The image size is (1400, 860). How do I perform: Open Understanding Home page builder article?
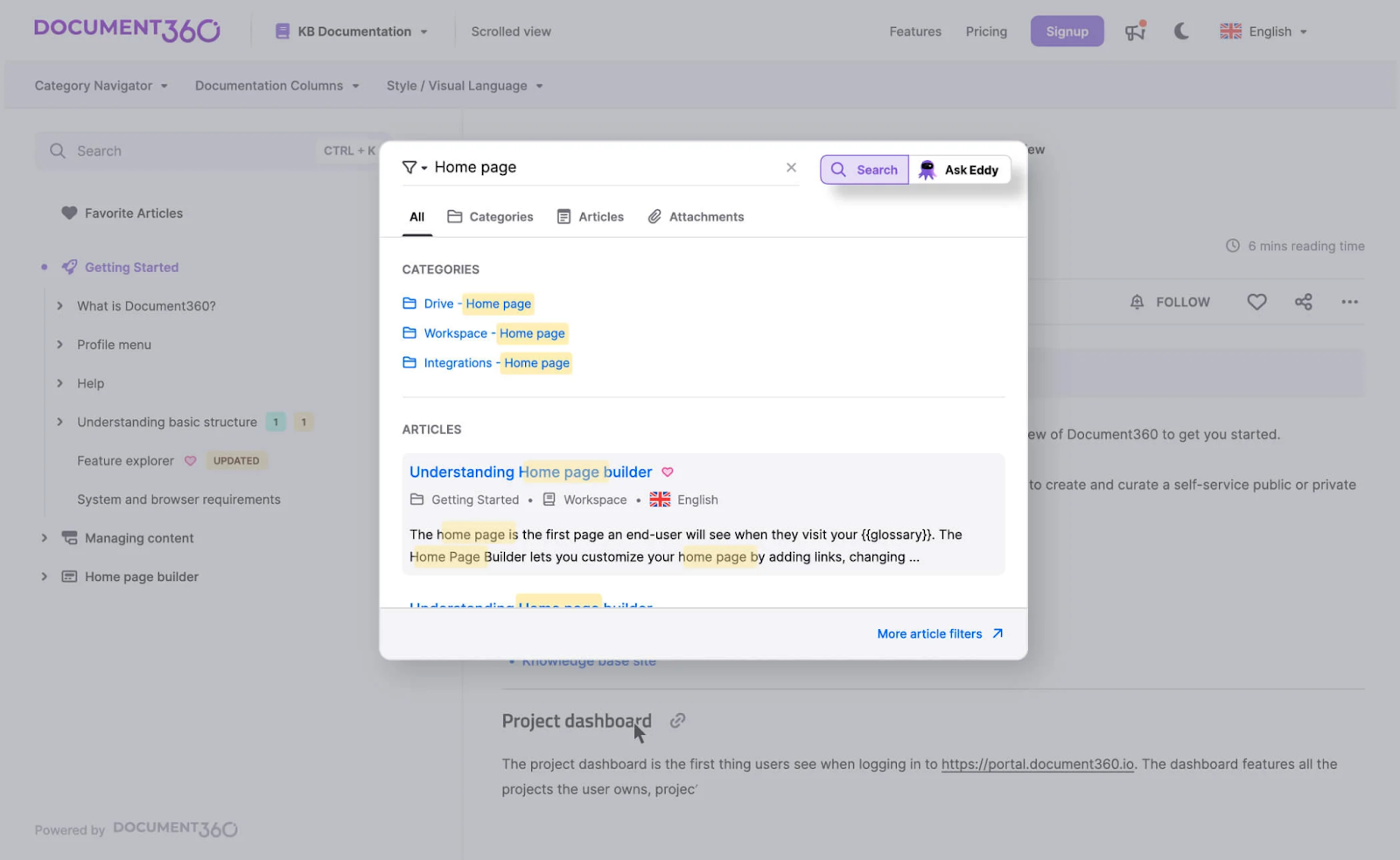(530, 472)
